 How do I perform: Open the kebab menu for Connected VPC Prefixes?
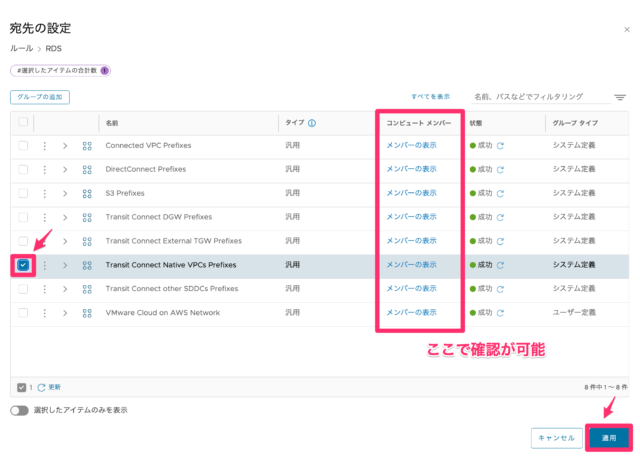click(x=44, y=146)
